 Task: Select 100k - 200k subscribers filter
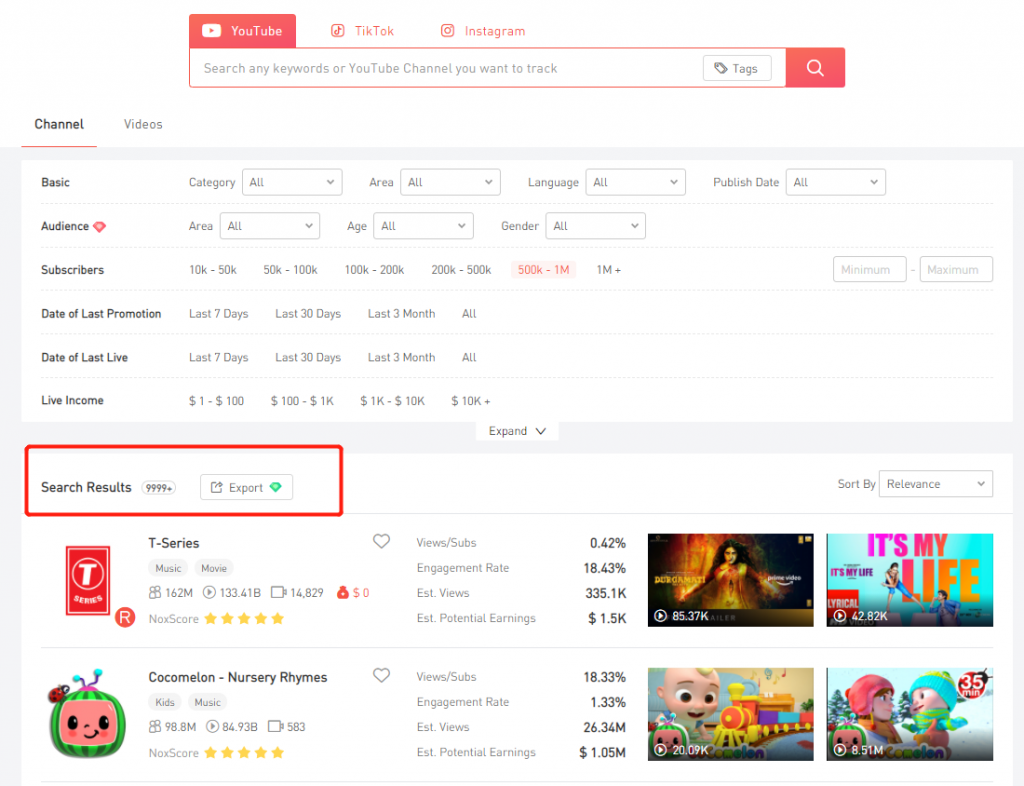374,270
